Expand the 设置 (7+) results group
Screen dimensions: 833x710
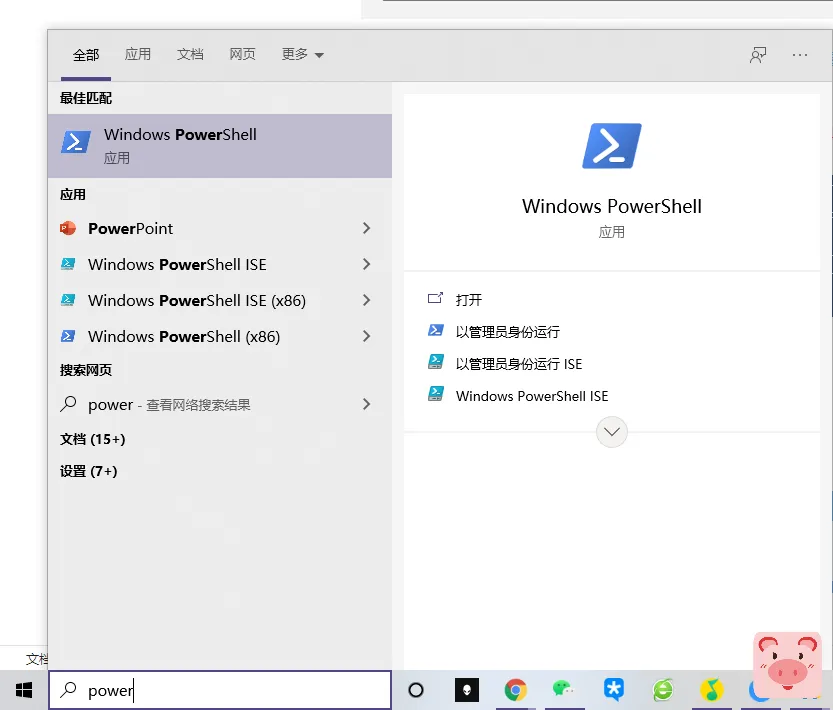[88, 471]
